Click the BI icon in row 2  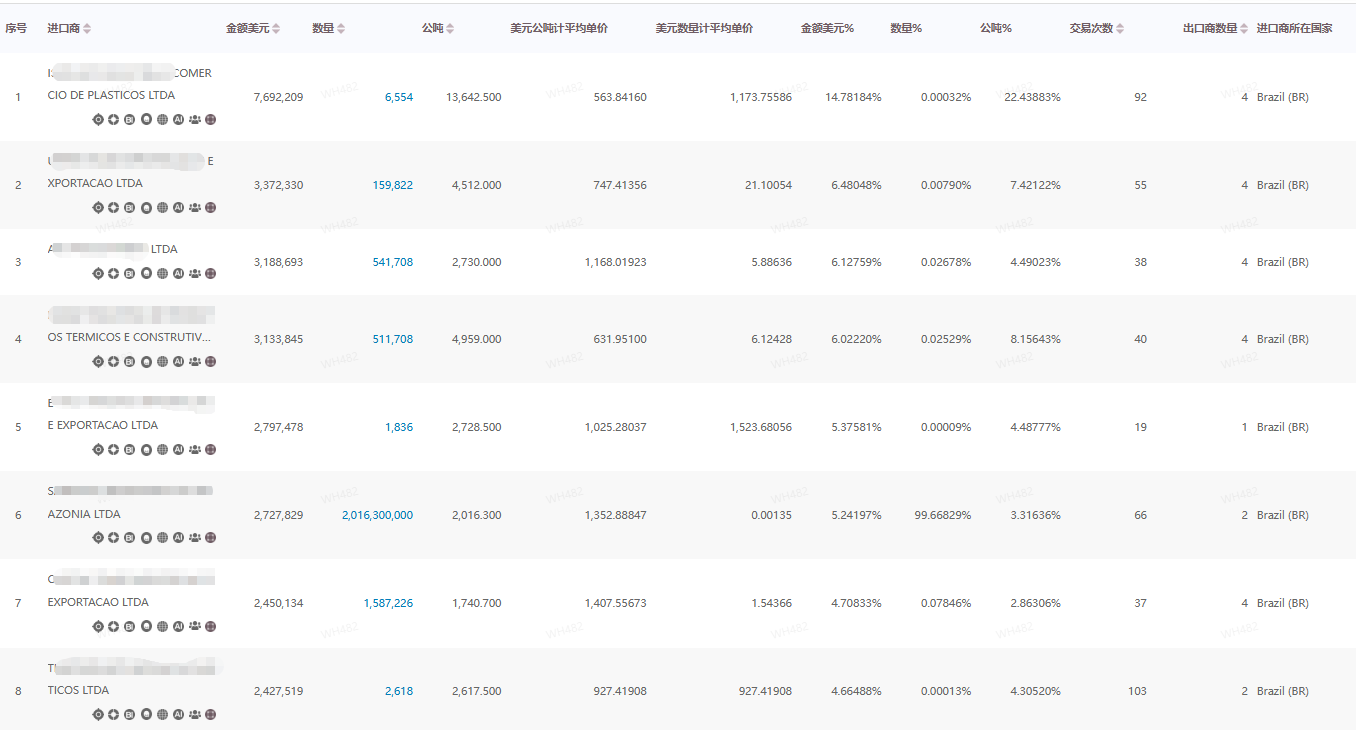[x=130, y=208]
